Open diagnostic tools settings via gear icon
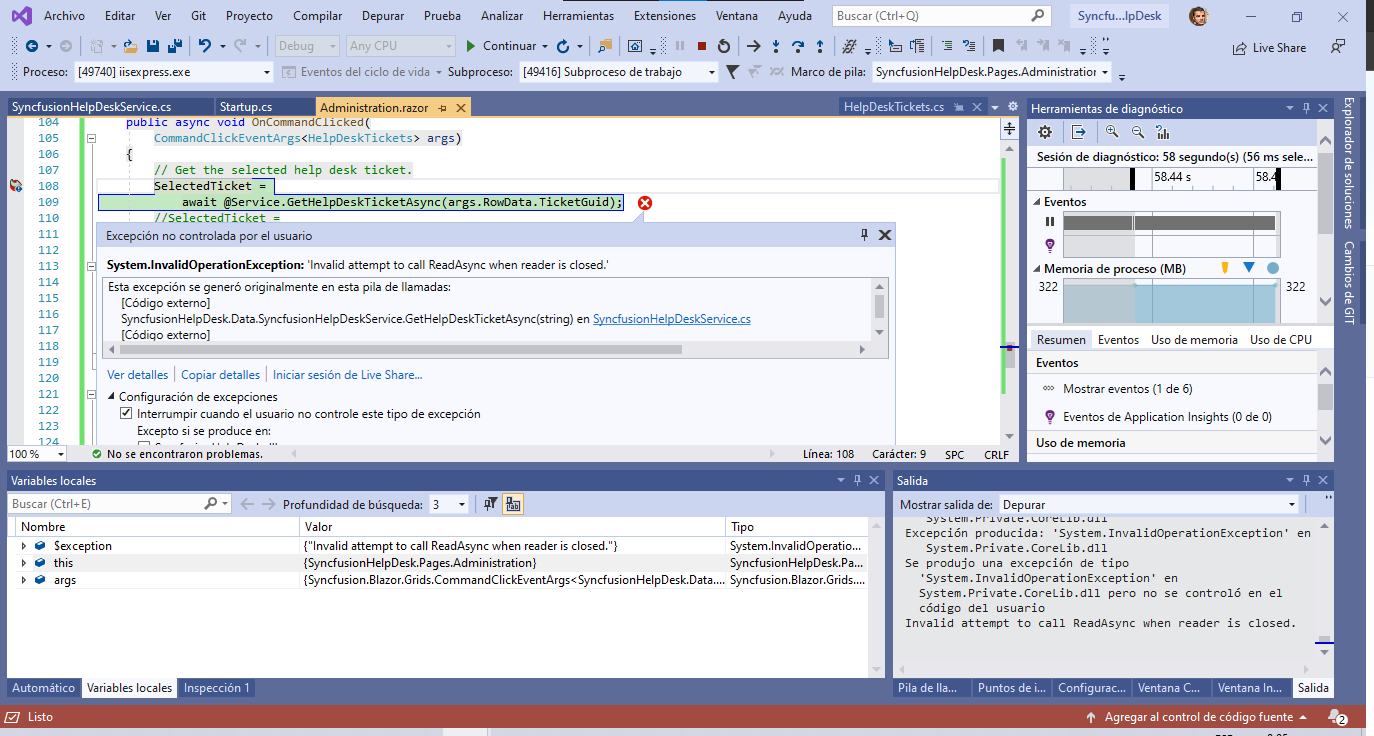The image size is (1374, 736). click(x=1044, y=132)
